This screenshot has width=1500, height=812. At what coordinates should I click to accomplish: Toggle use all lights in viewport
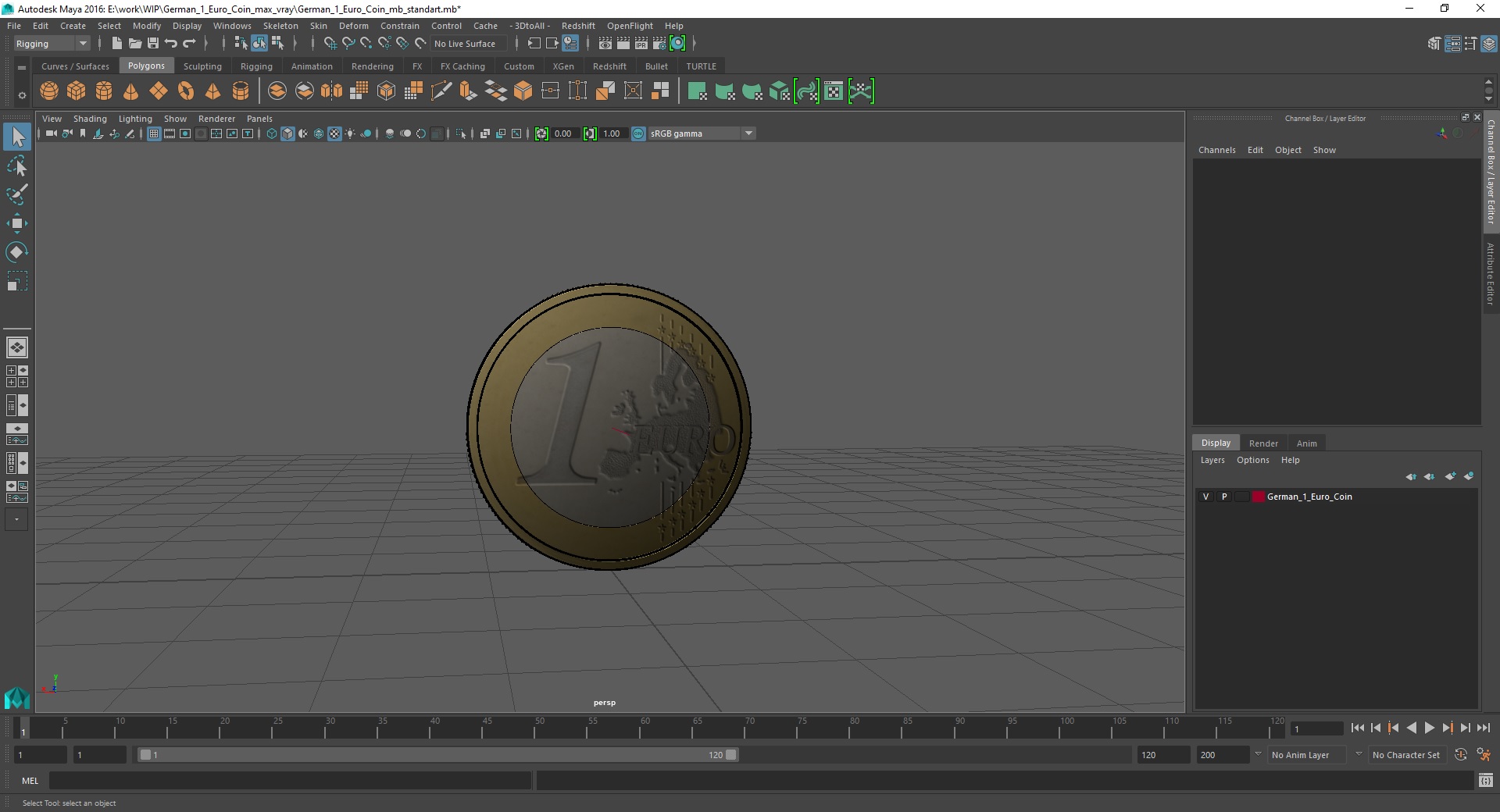(350, 134)
